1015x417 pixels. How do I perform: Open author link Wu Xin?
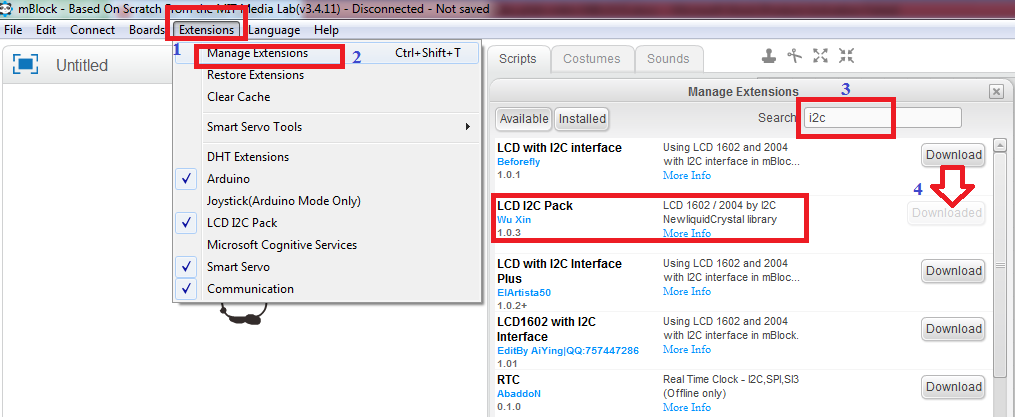[514, 220]
